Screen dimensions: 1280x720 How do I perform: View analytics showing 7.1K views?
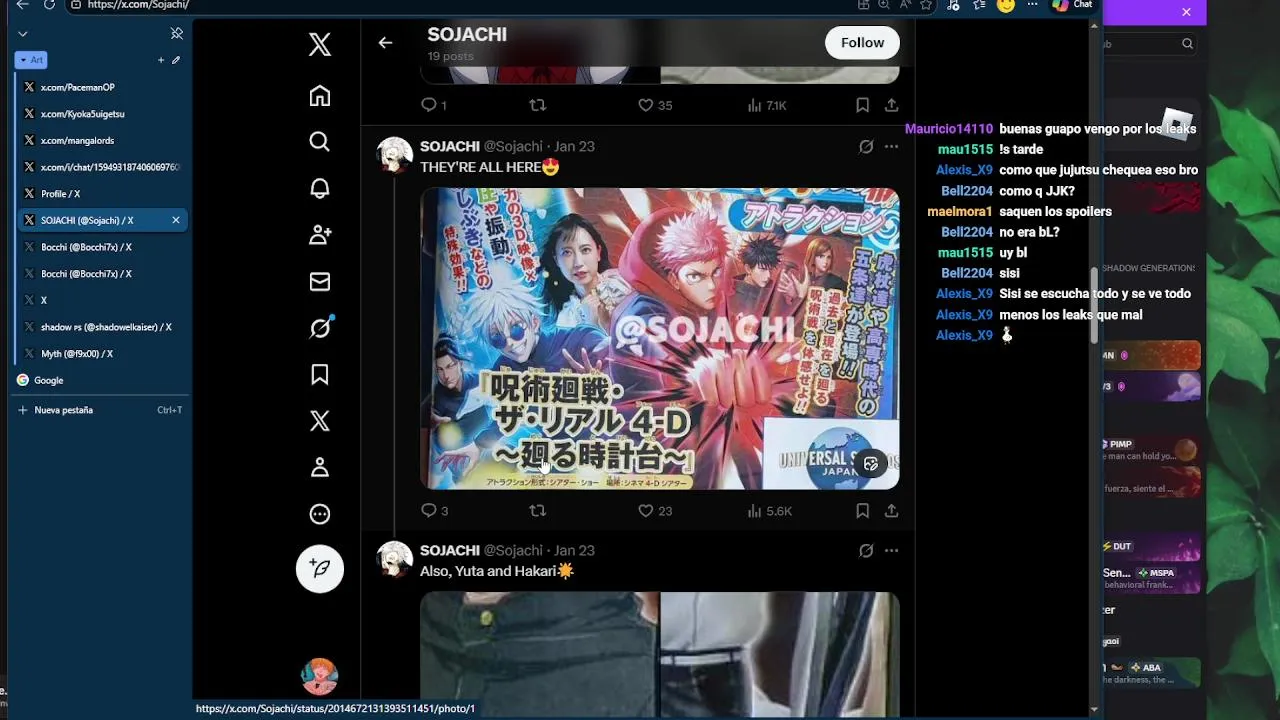coord(767,105)
